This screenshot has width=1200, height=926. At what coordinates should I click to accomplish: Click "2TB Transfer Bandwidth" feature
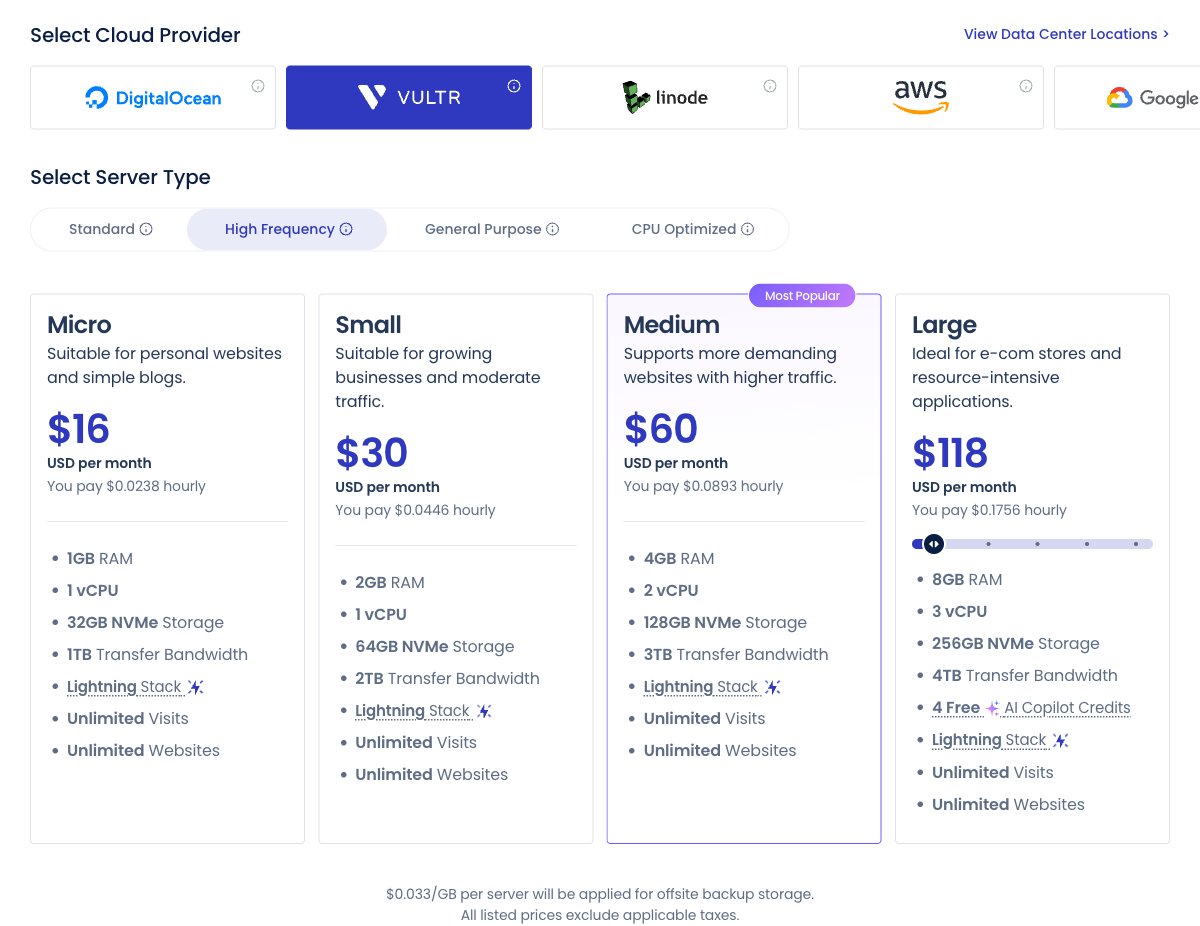click(447, 679)
